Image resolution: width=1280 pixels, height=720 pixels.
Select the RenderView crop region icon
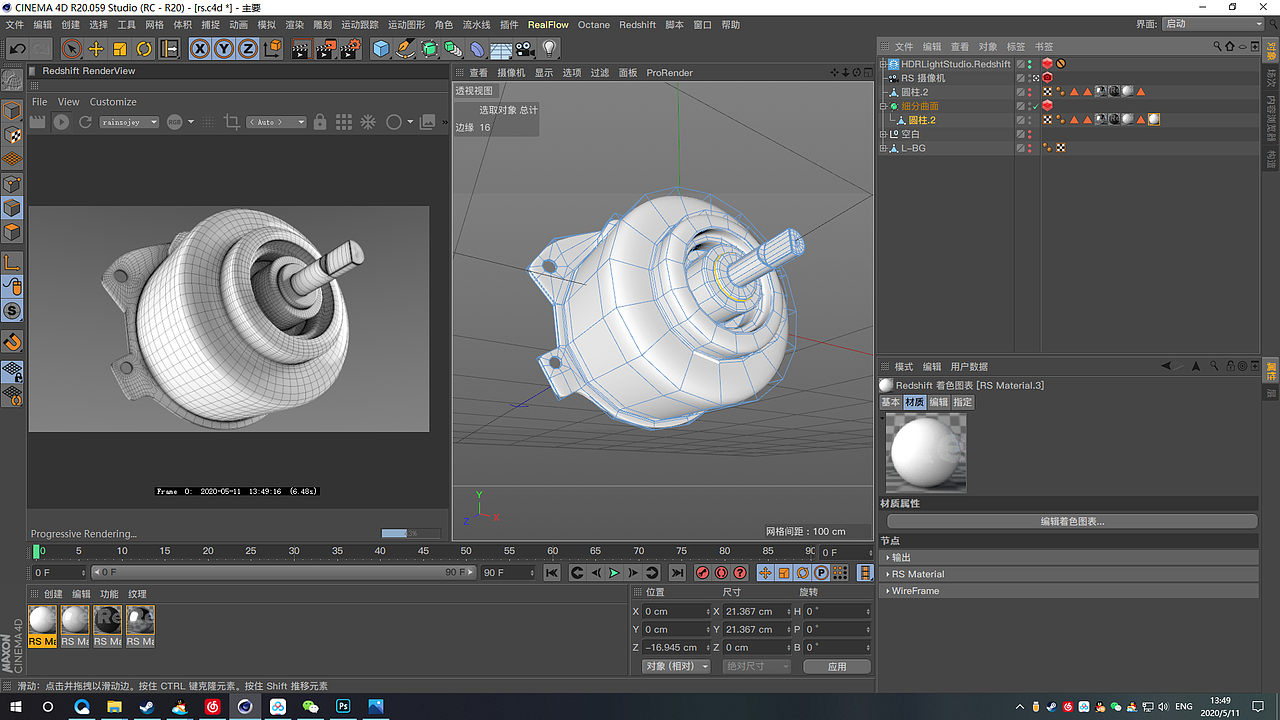(x=232, y=122)
